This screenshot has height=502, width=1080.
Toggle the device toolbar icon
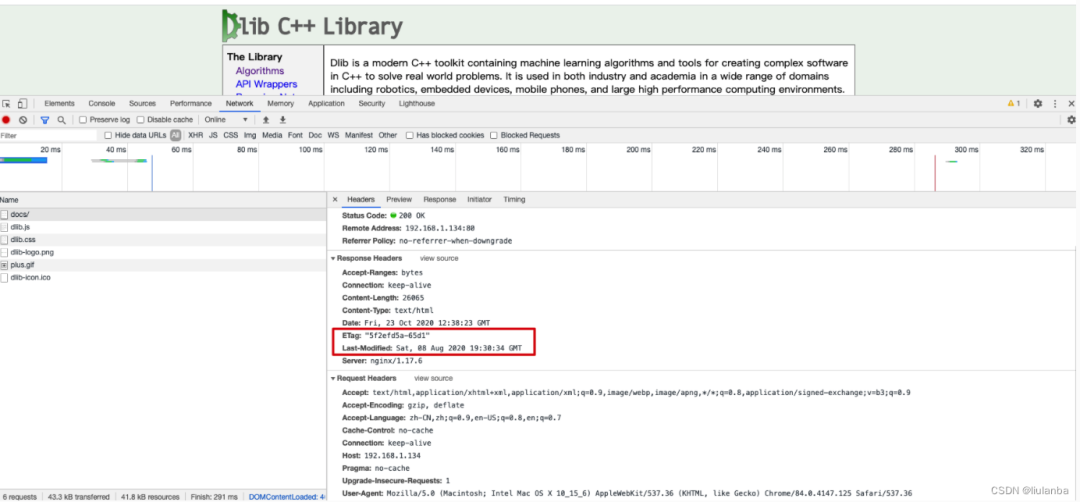click(x=22, y=104)
